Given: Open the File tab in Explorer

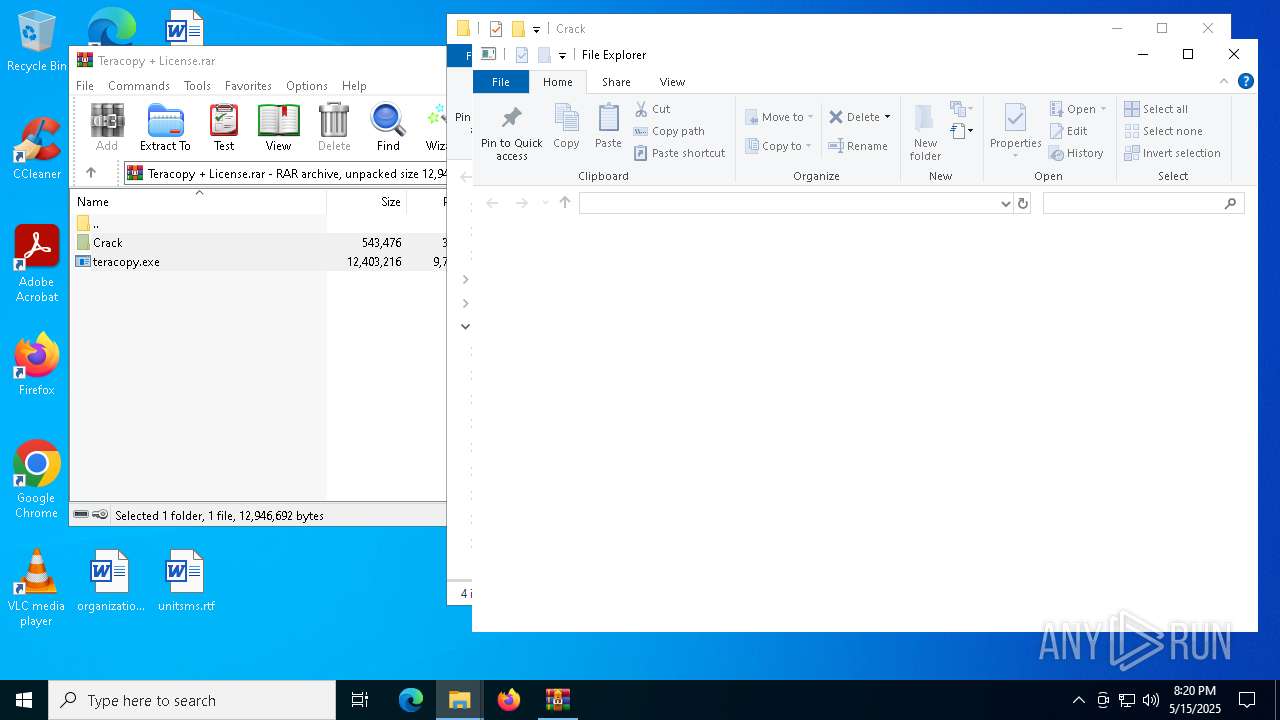Looking at the screenshot, I should click(x=501, y=82).
